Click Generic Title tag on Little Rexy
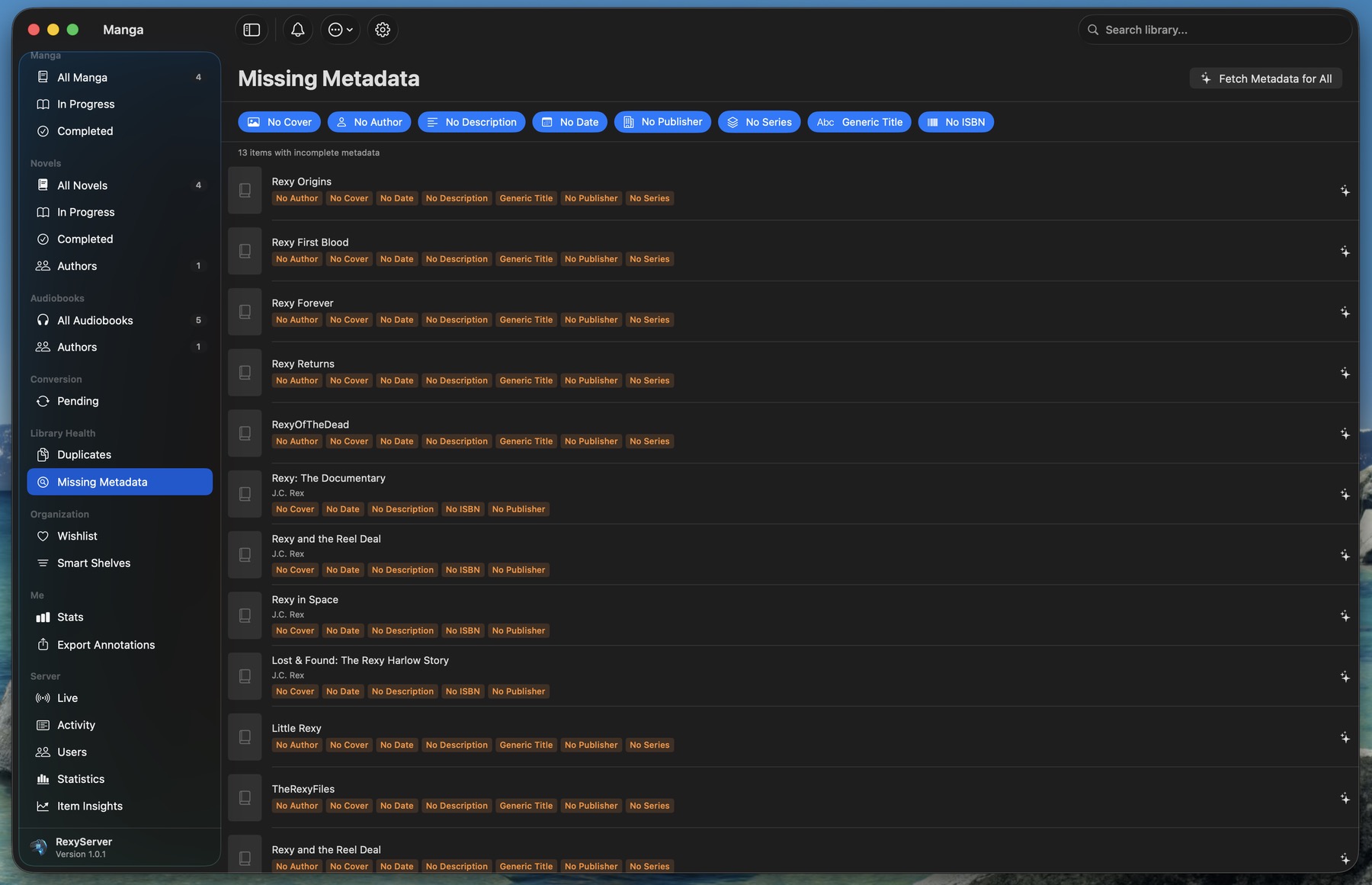Screen dimensions: 1372x885 [526, 746]
